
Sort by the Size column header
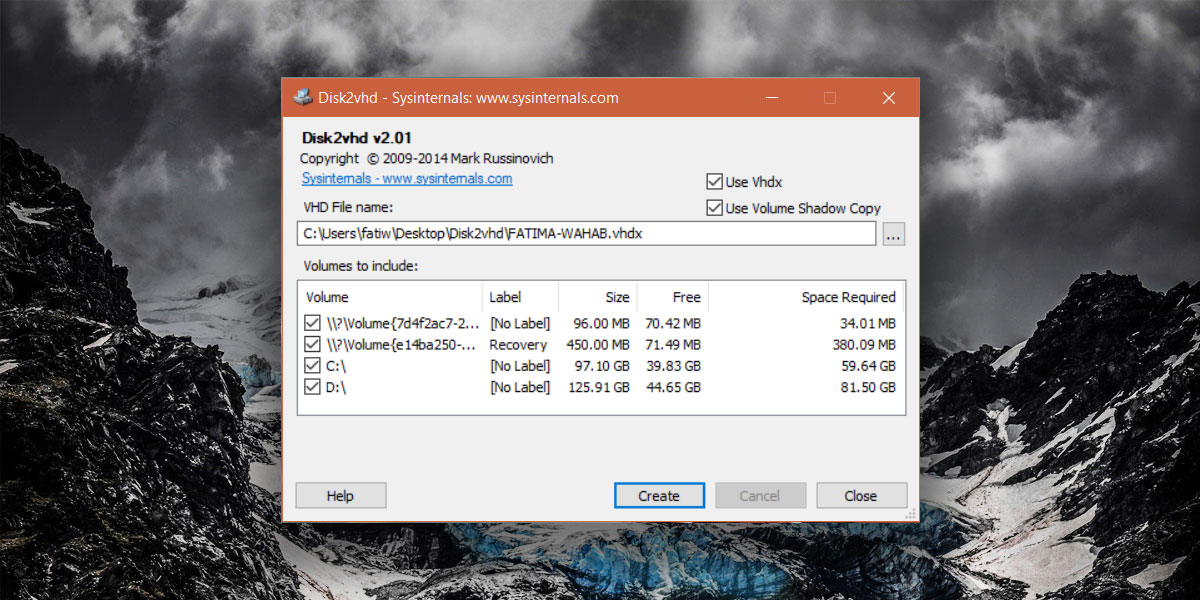(597, 297)
